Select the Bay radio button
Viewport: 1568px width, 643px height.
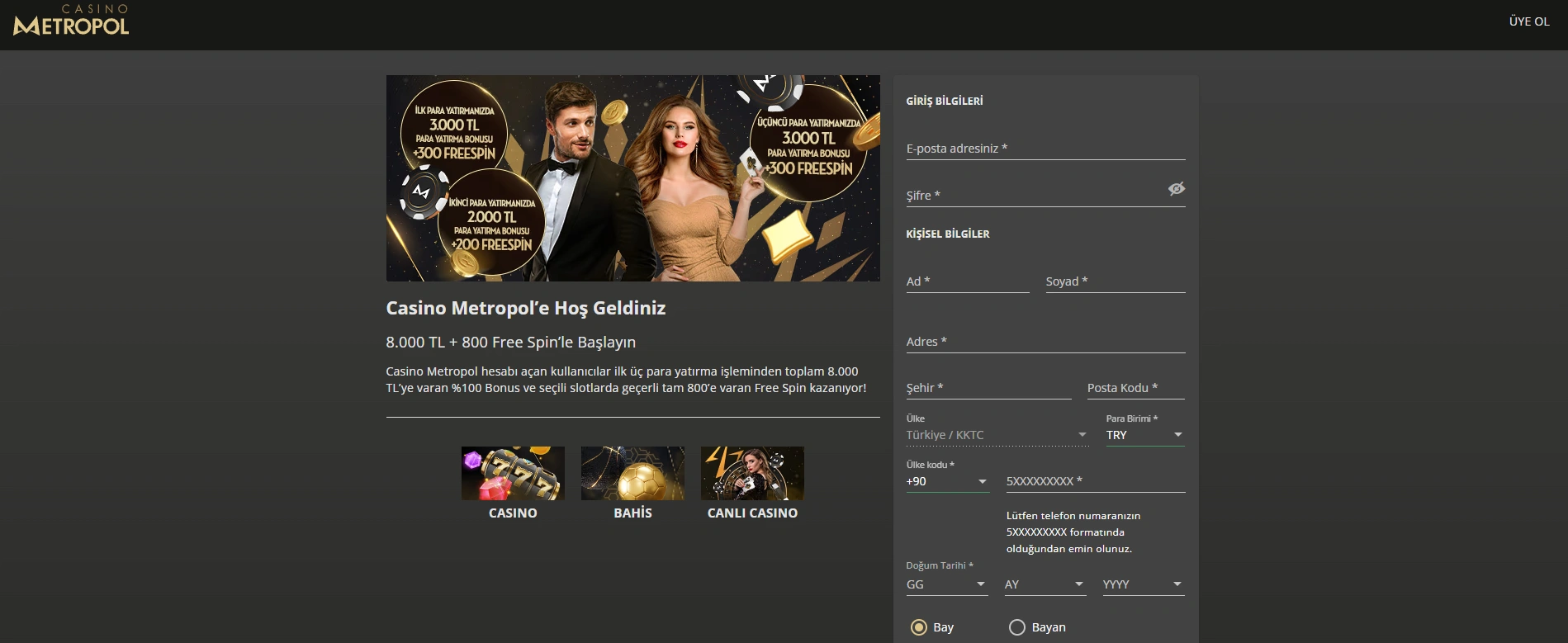click(919, 627)
